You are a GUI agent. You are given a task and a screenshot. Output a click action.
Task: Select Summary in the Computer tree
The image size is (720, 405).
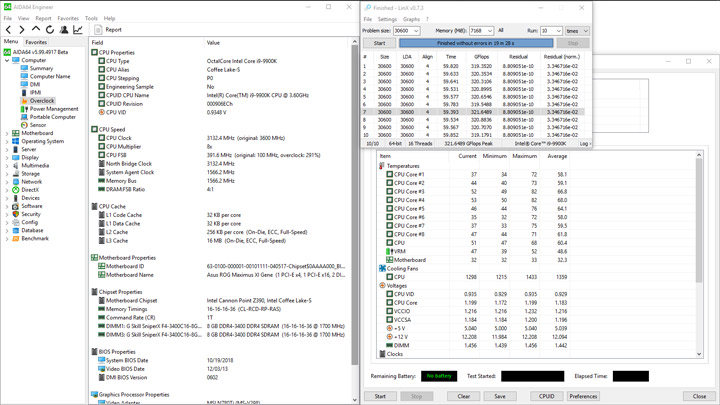[x=41, y=68]
